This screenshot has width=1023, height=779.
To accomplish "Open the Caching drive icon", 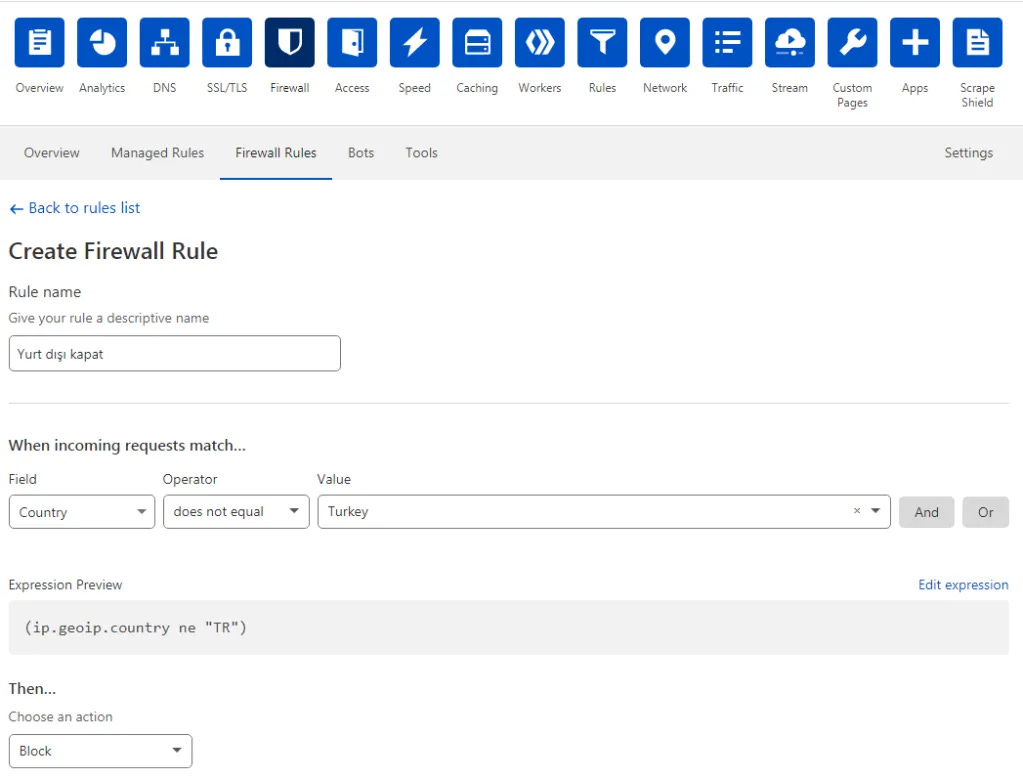I will pos(477,42).
